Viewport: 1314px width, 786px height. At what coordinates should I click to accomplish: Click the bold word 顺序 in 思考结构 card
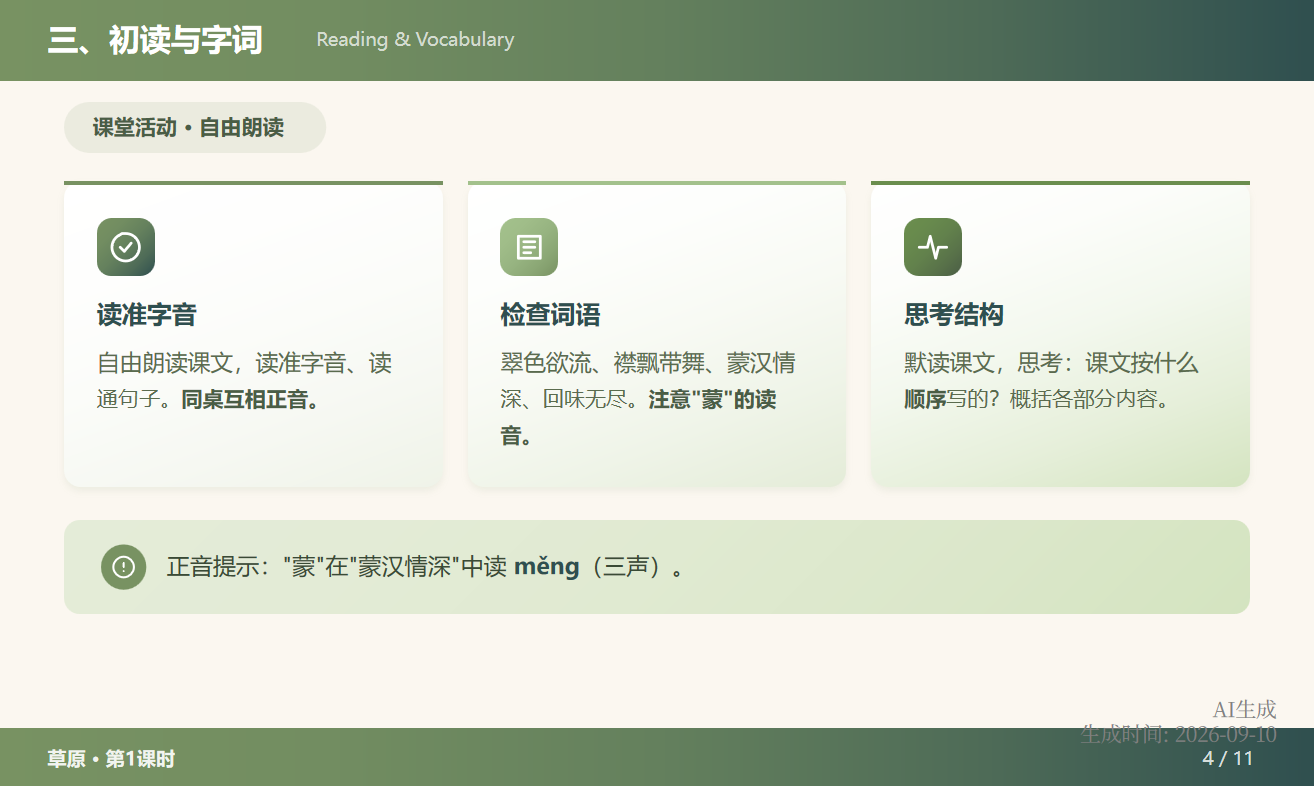[925, 400]
